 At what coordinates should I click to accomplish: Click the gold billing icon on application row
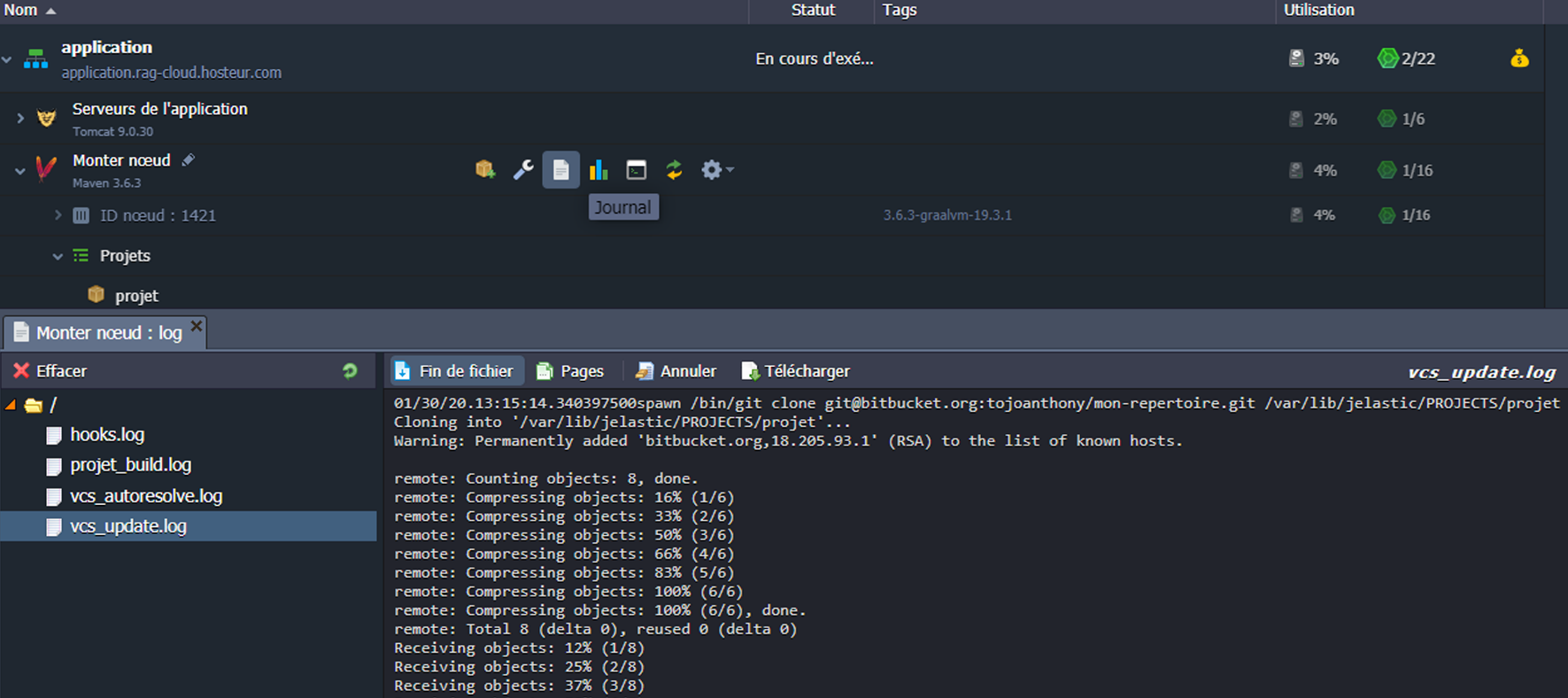coord(1519,59)
